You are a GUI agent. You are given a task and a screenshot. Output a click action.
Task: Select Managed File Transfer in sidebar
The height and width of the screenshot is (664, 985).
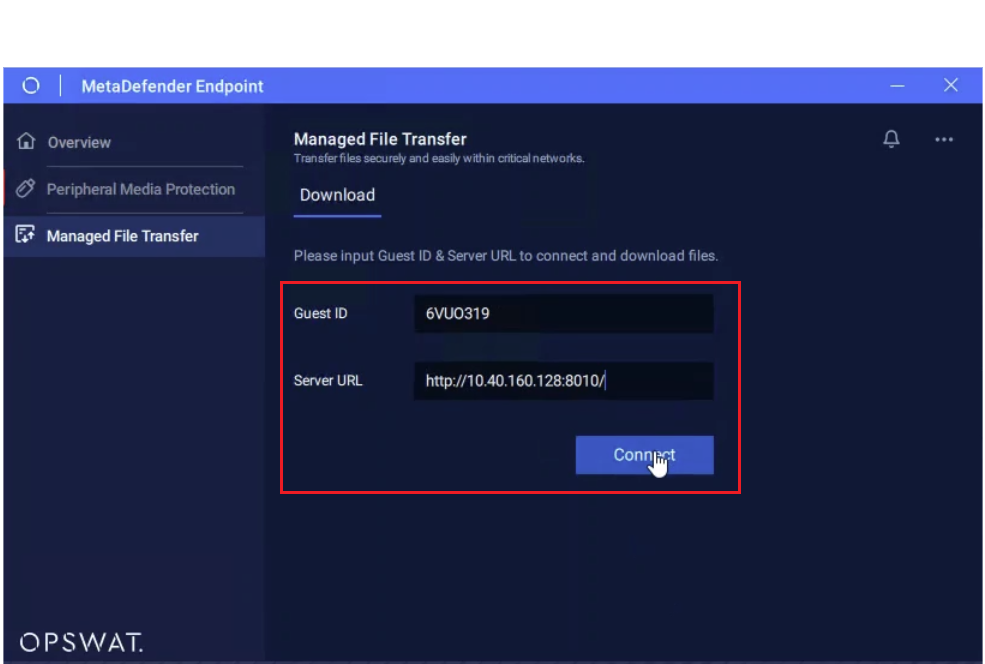134,236
